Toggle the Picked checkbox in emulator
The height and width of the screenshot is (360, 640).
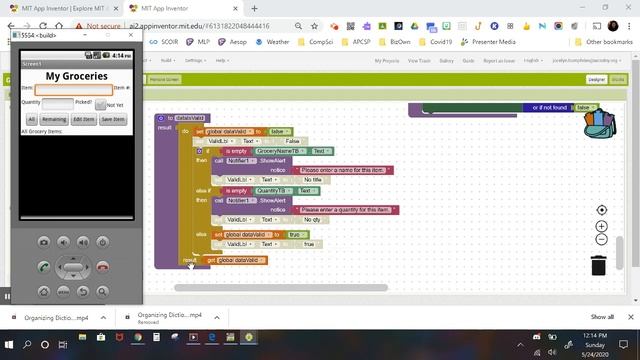(100, 104)
